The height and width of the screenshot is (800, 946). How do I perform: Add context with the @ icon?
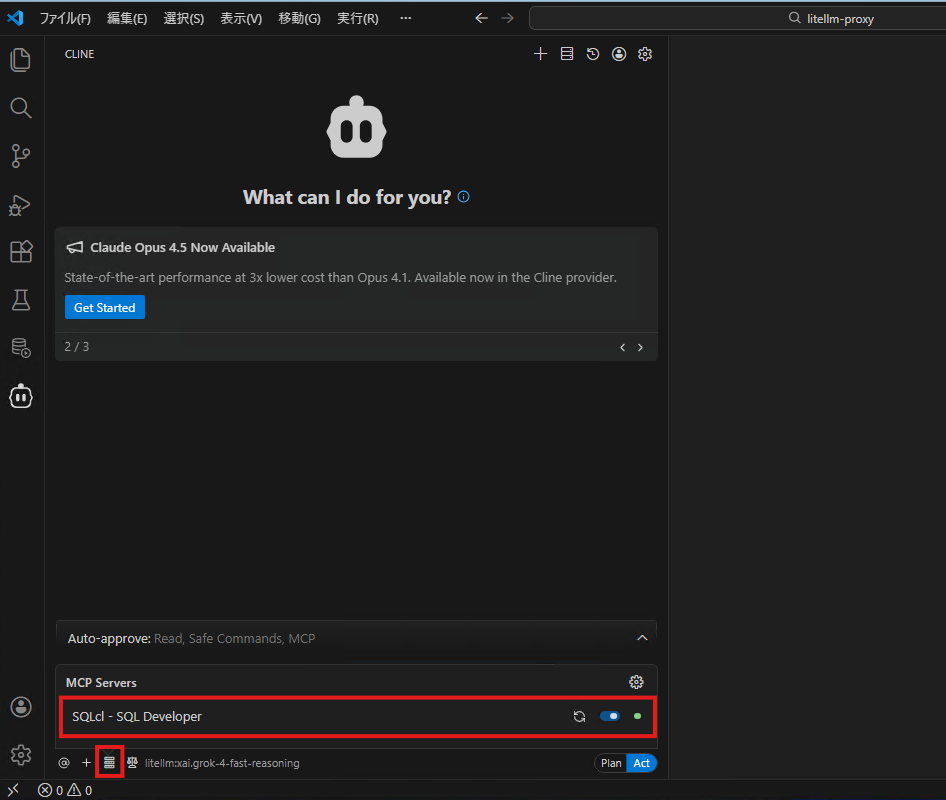[x=64, y=763]
